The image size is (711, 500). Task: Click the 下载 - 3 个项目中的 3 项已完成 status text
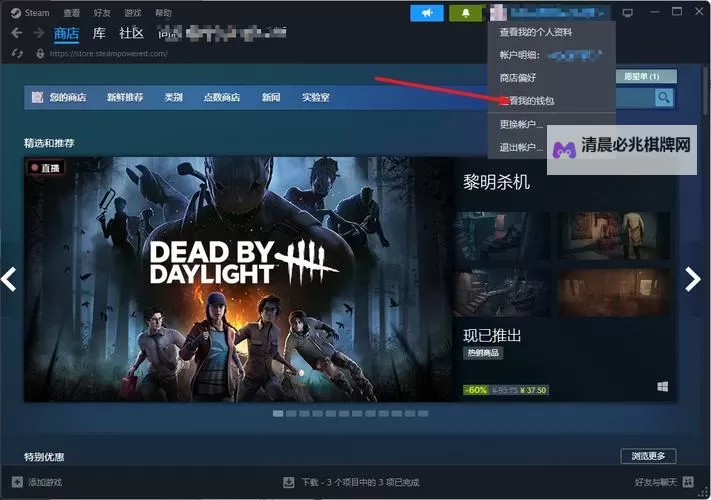(x=360, y=482)
